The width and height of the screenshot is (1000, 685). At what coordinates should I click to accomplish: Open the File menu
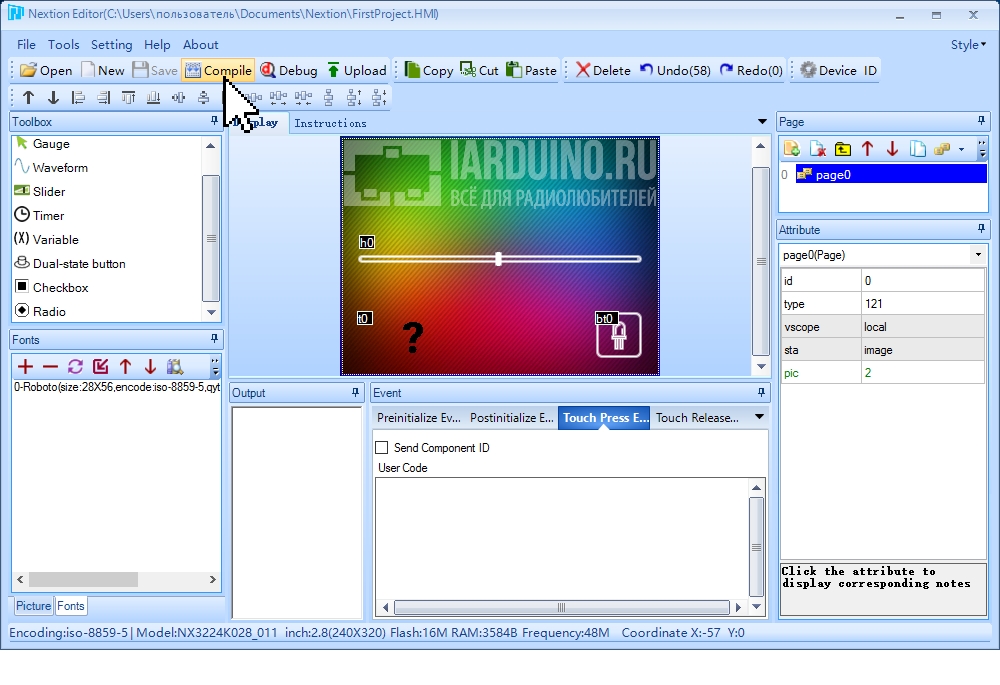coord(26,45)
